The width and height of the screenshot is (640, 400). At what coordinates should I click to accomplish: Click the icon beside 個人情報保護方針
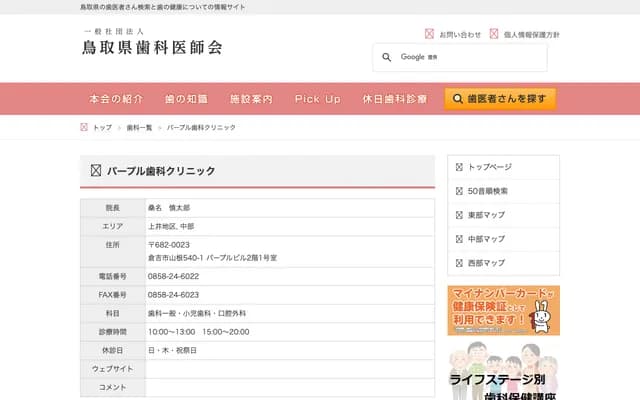pyautogui.click(x=494, y=34)
